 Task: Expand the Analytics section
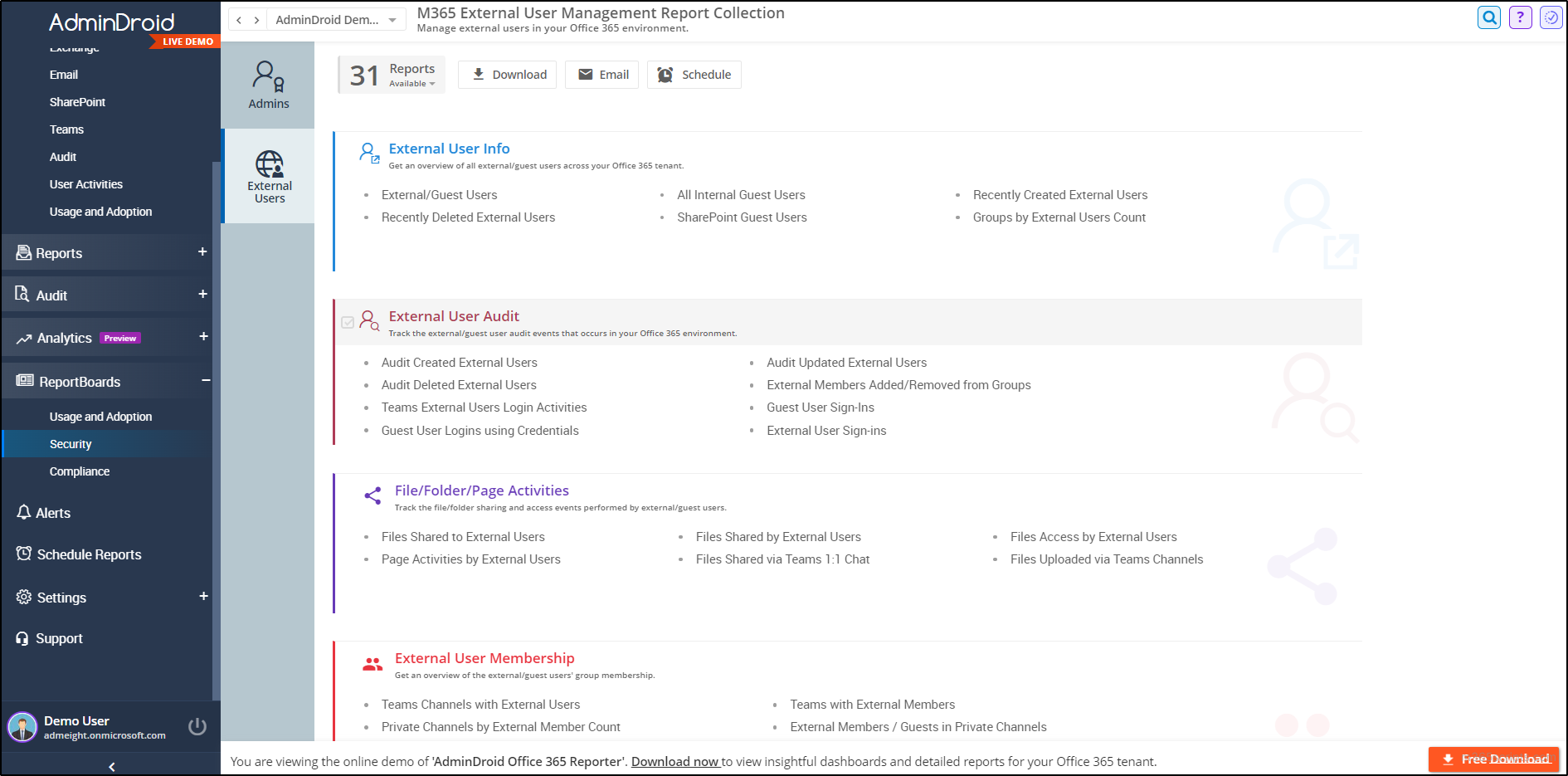pyautogui.click(x=202, y=337)
